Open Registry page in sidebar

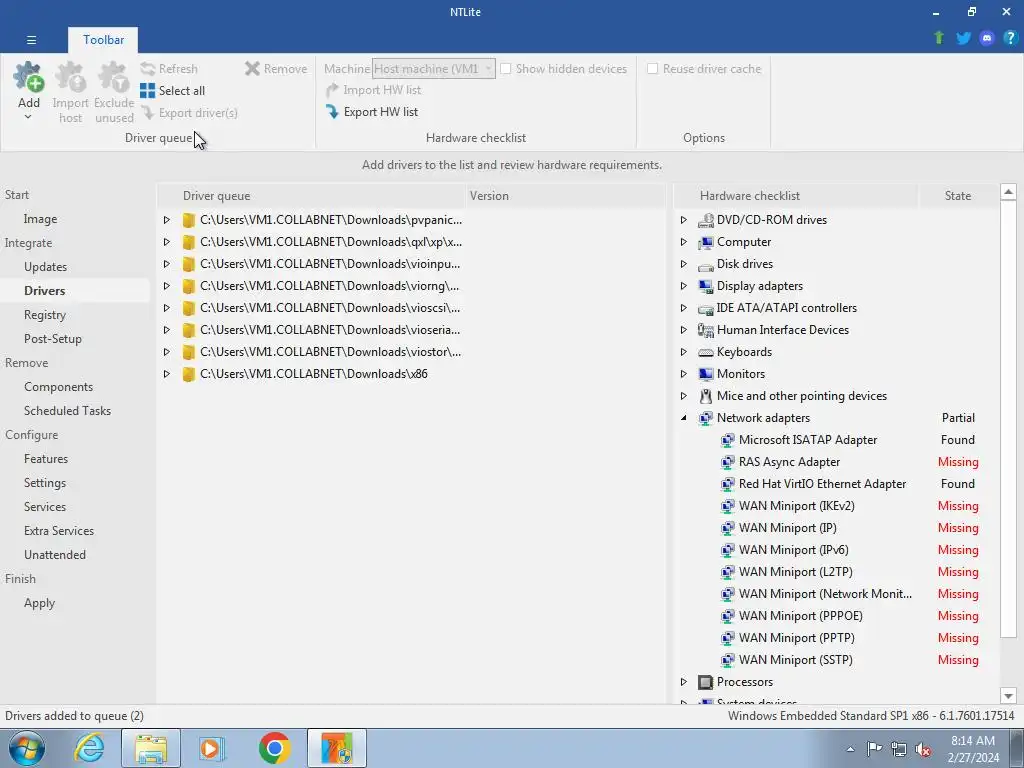coord(45,315)
